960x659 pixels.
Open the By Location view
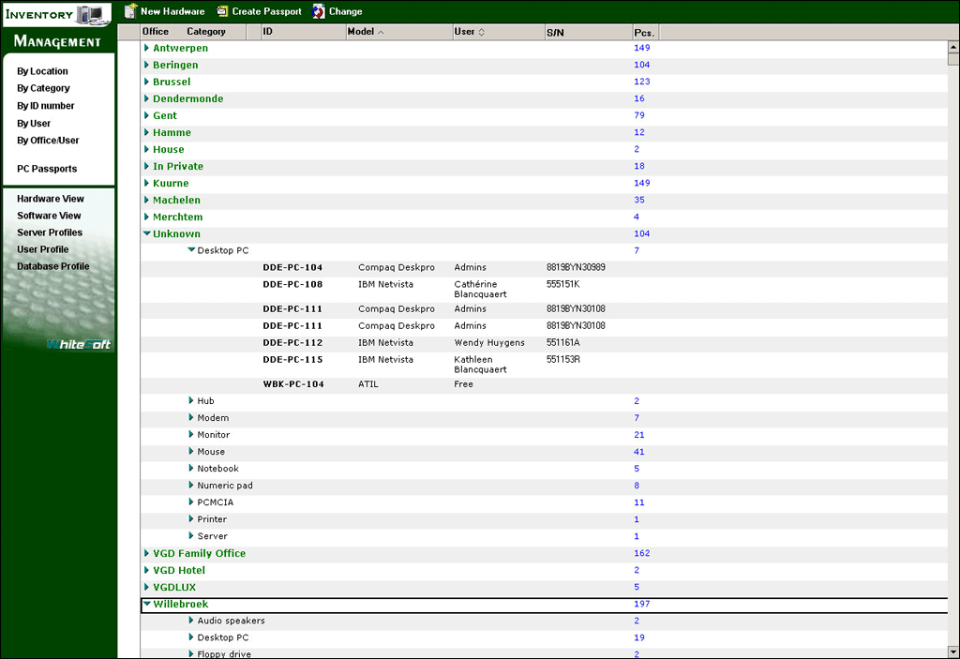[x=42, y=71]
